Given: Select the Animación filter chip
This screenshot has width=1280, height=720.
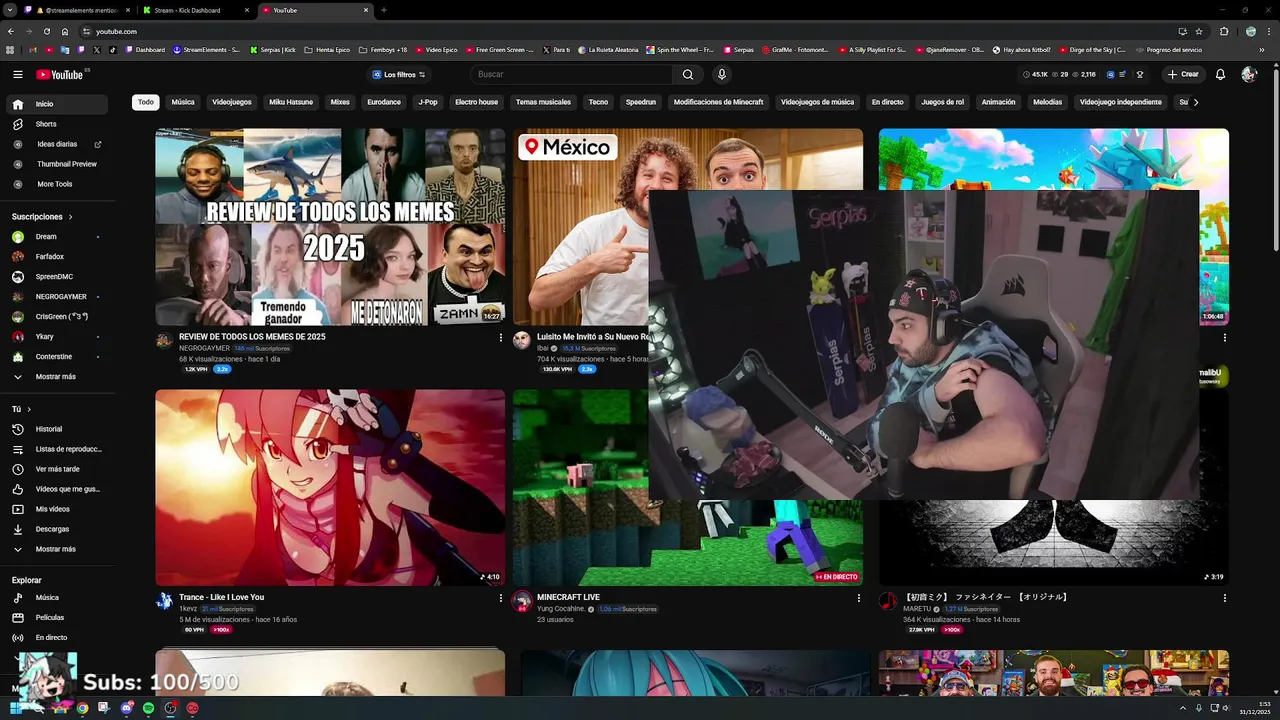Looking at the screenshot, I should point(998,102).
